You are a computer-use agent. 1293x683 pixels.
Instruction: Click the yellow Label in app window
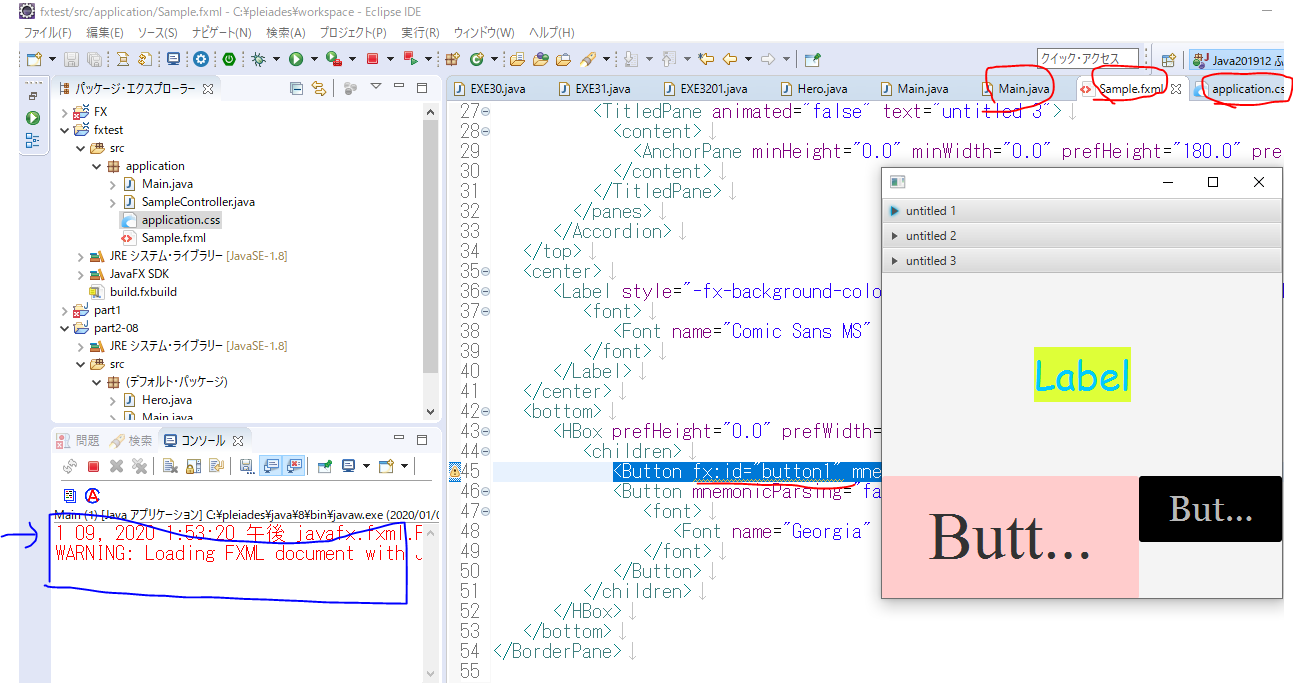pyautogui.click(x=1082, y=375)
